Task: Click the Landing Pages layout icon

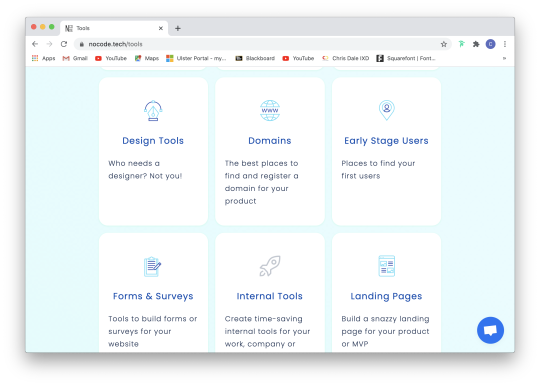Action: 386,266
